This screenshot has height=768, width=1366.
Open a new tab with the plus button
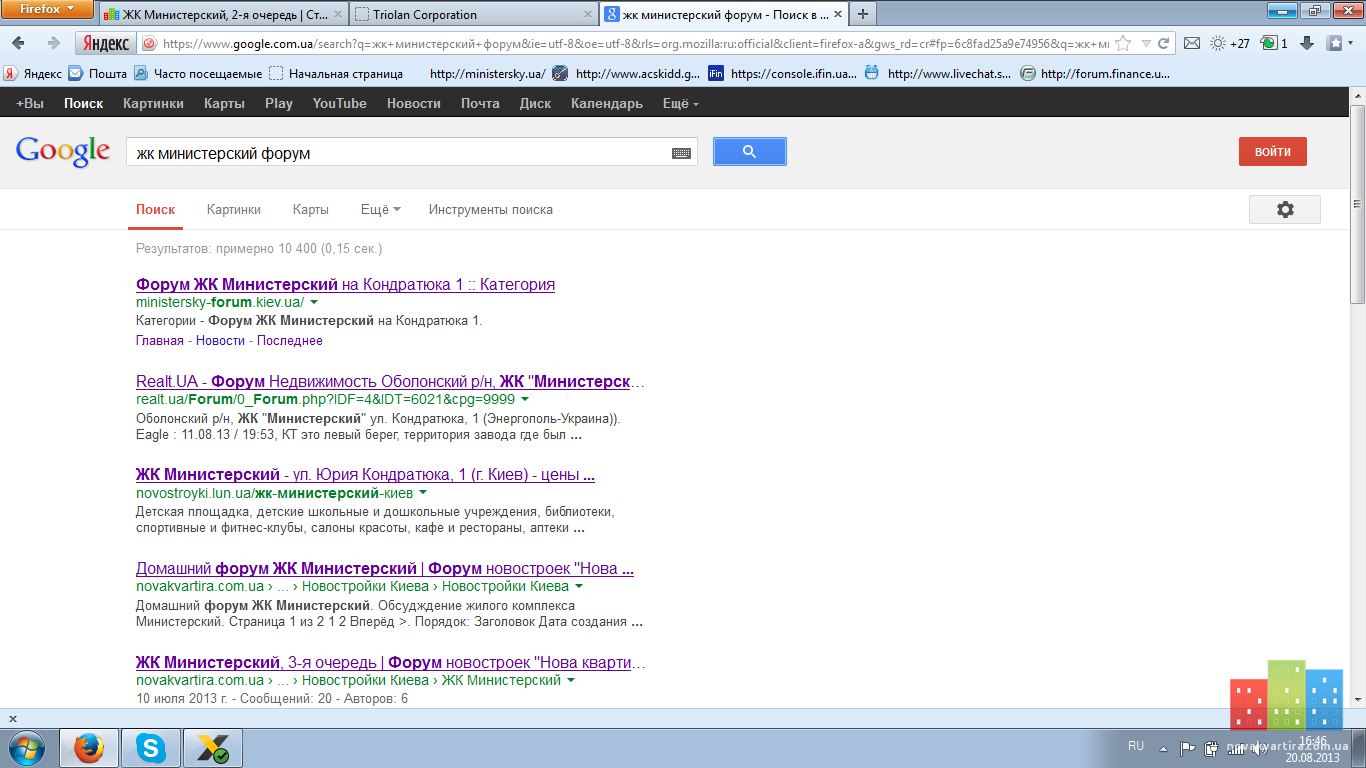tap(862, 14)
